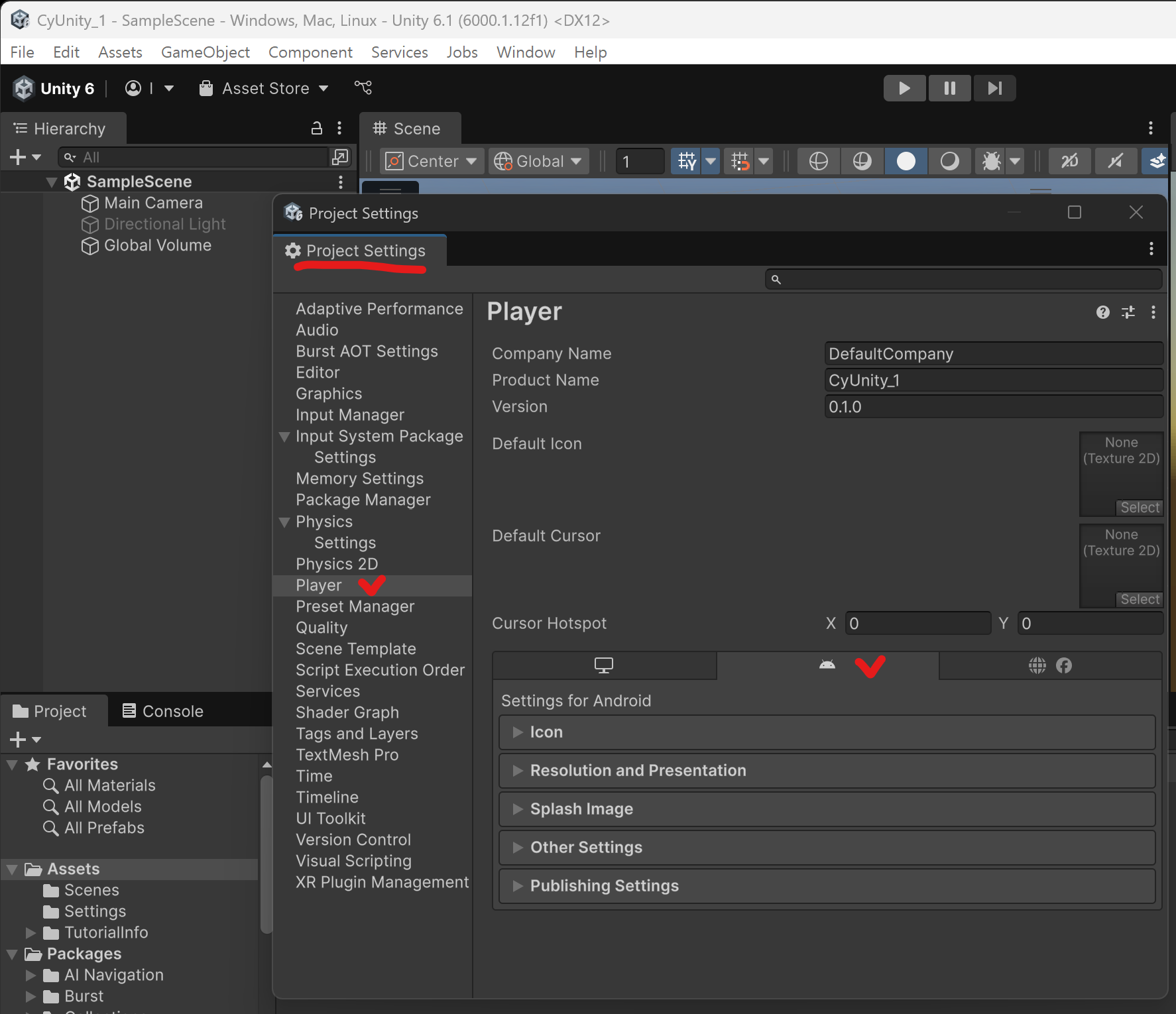Toggle the Hierarchy panel lock icon
Viewport: 1176px width, 1014px height.
[317, 128]
